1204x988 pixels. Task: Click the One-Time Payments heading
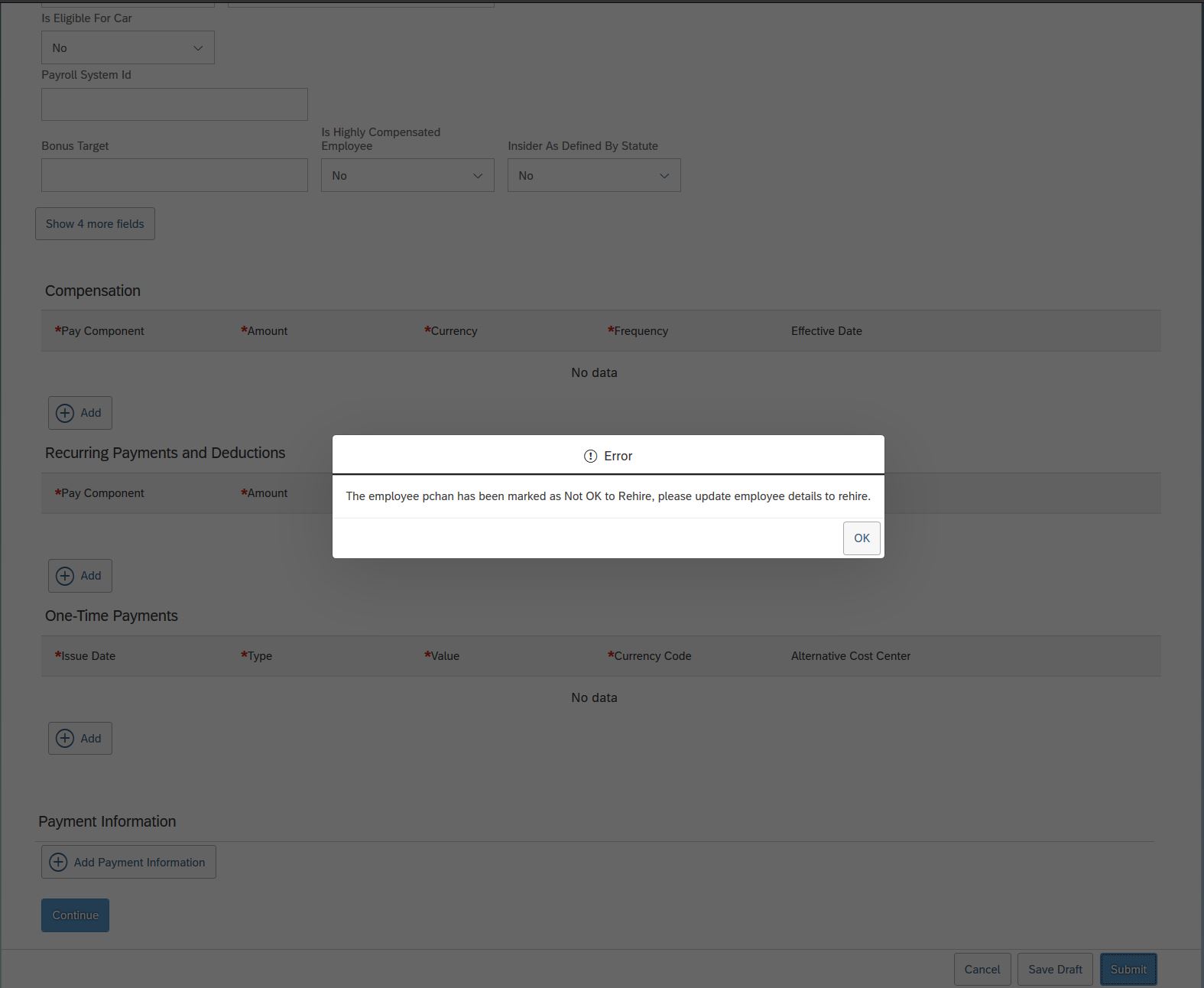(x=112, y=616)
